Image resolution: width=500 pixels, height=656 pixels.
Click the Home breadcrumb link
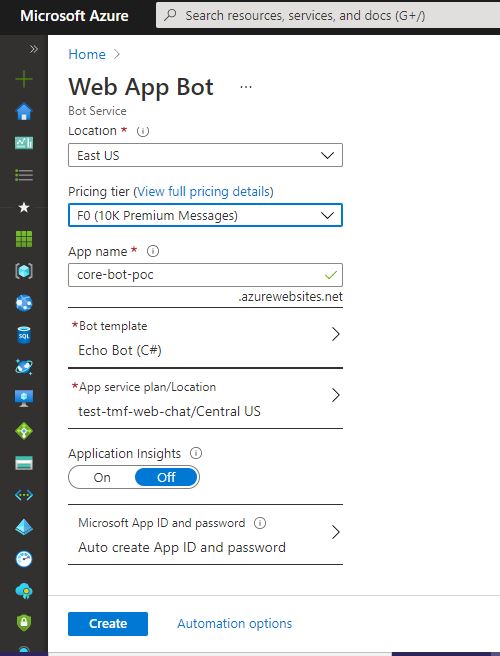click(x=87, y=54)
